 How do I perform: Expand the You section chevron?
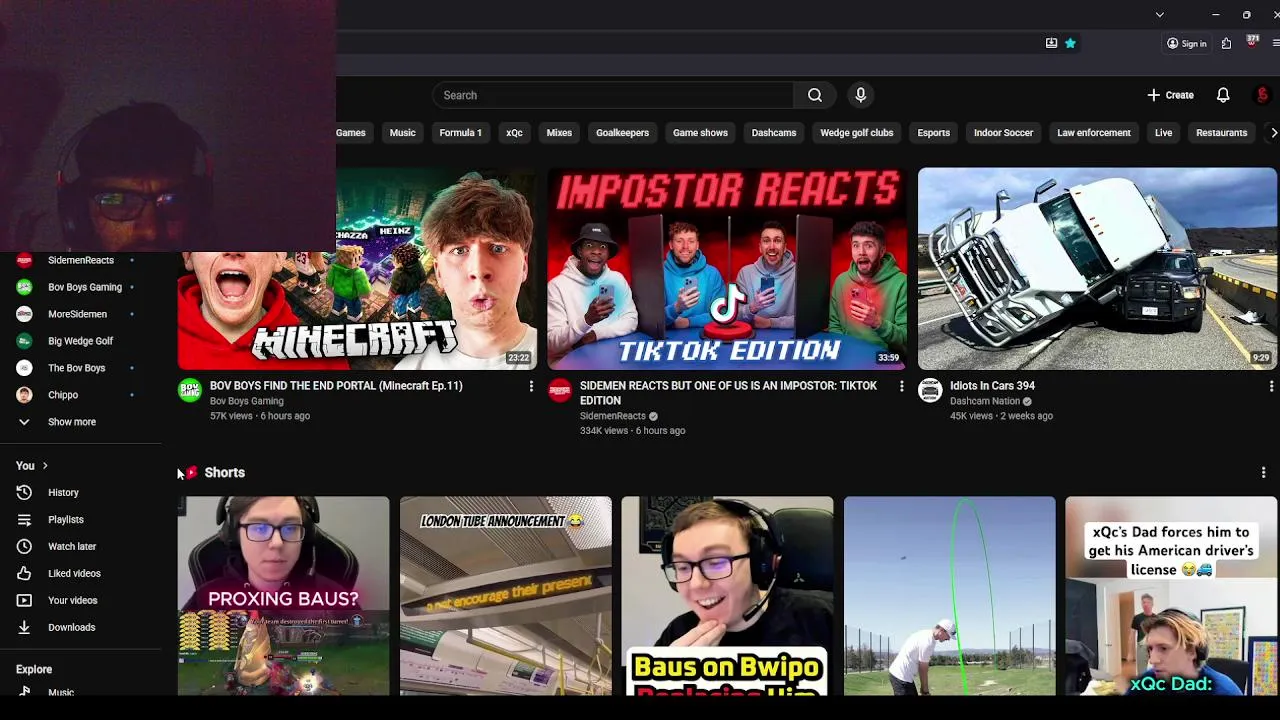coord(45,466)
